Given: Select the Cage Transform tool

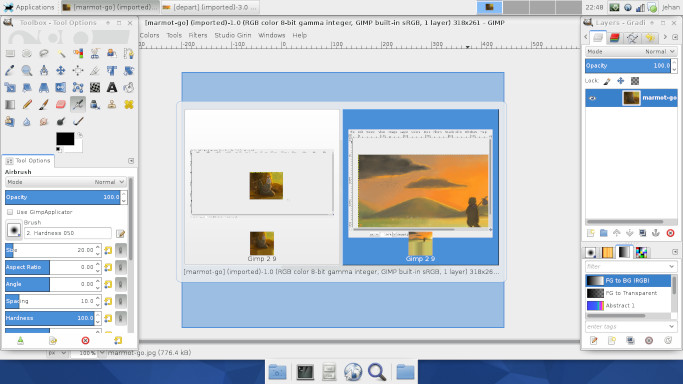Looking at the screenshot, I should point(78,88).
